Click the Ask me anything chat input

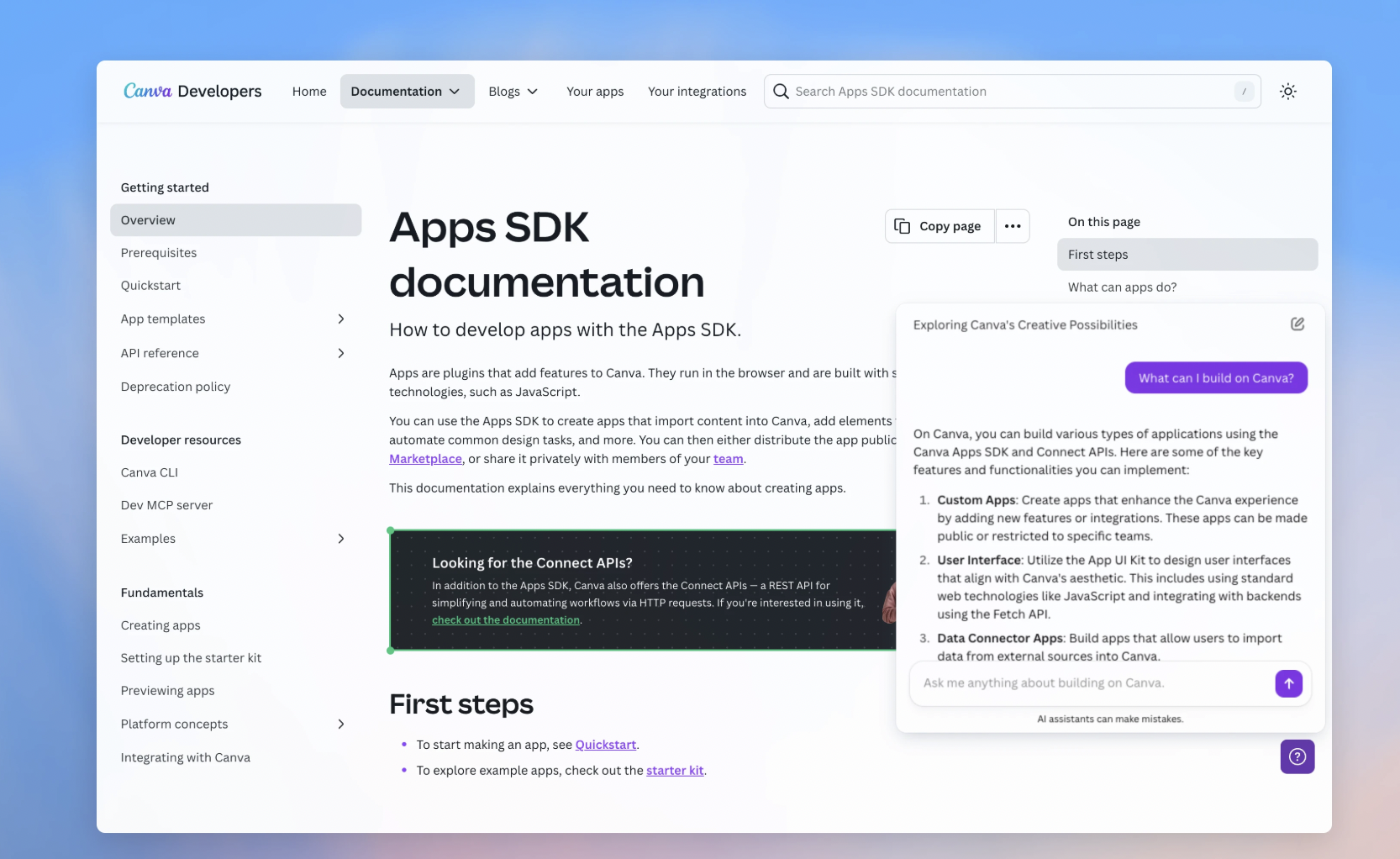(x=1092, y=683)
